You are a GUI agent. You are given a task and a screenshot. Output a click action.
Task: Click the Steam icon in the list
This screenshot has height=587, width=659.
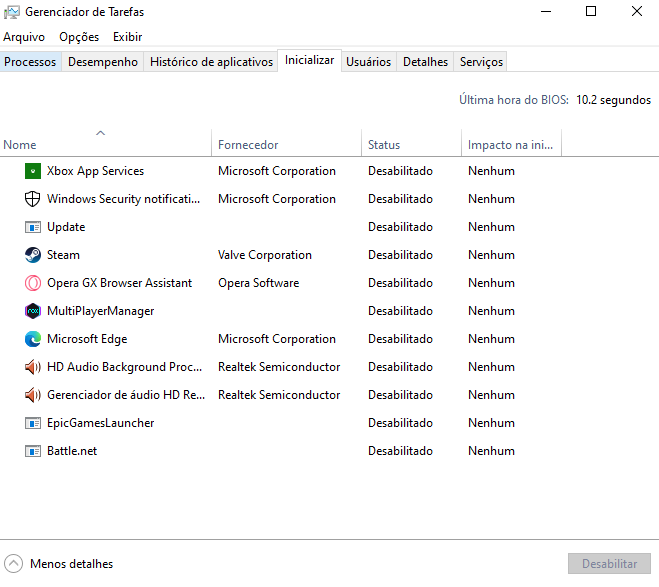[x=32, y=255]
